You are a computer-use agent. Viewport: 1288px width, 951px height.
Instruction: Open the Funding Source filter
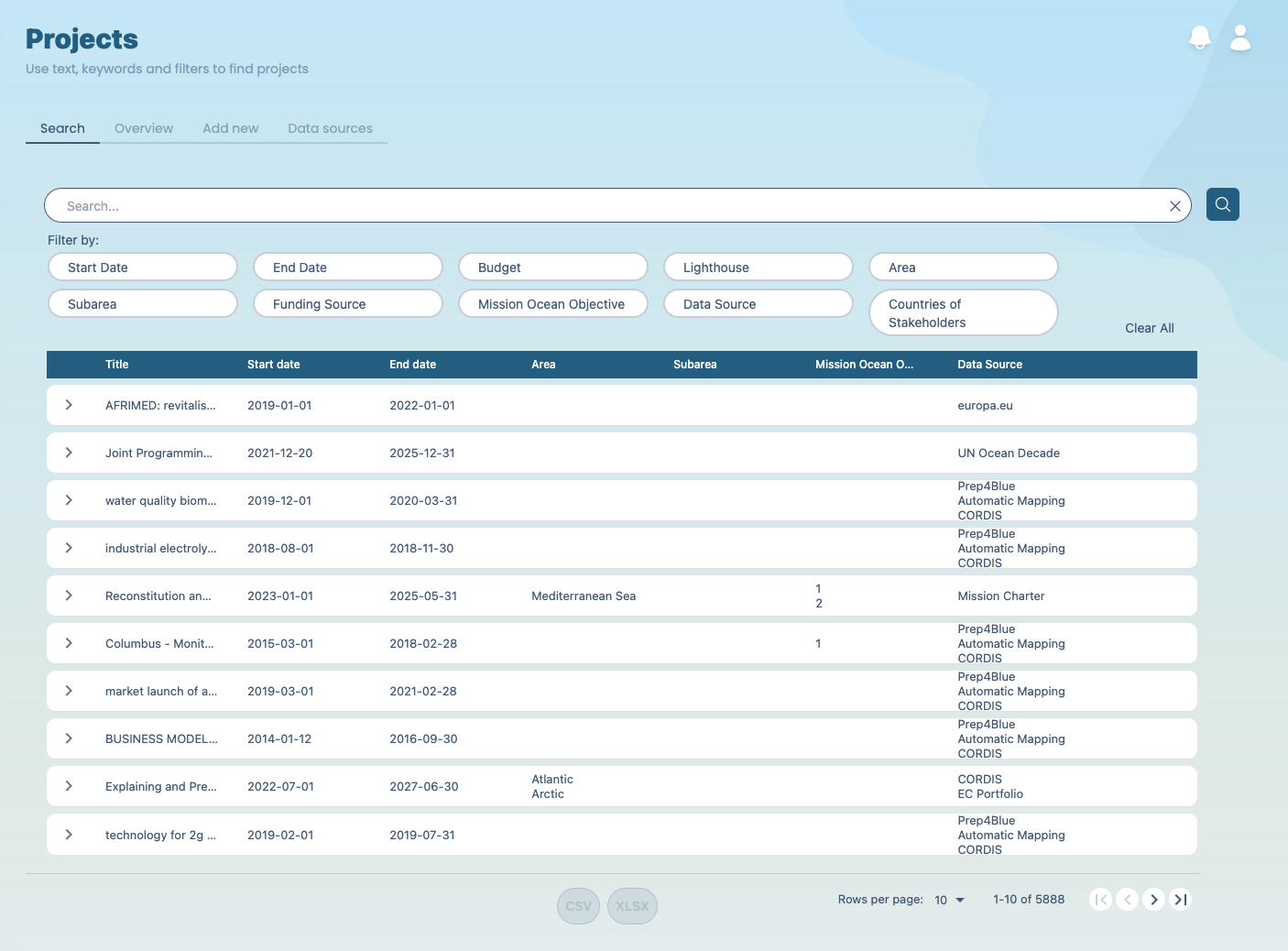348,304
